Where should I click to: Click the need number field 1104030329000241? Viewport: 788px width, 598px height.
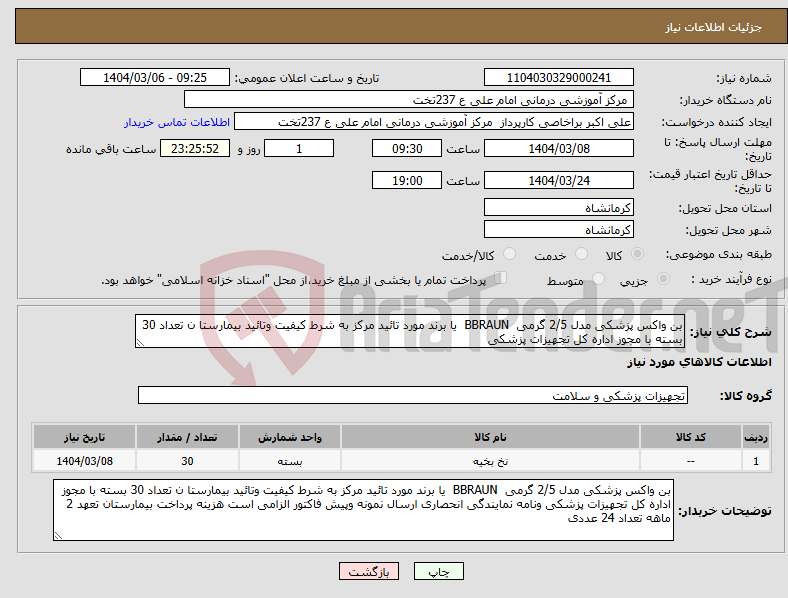click(x=558, y=77)
